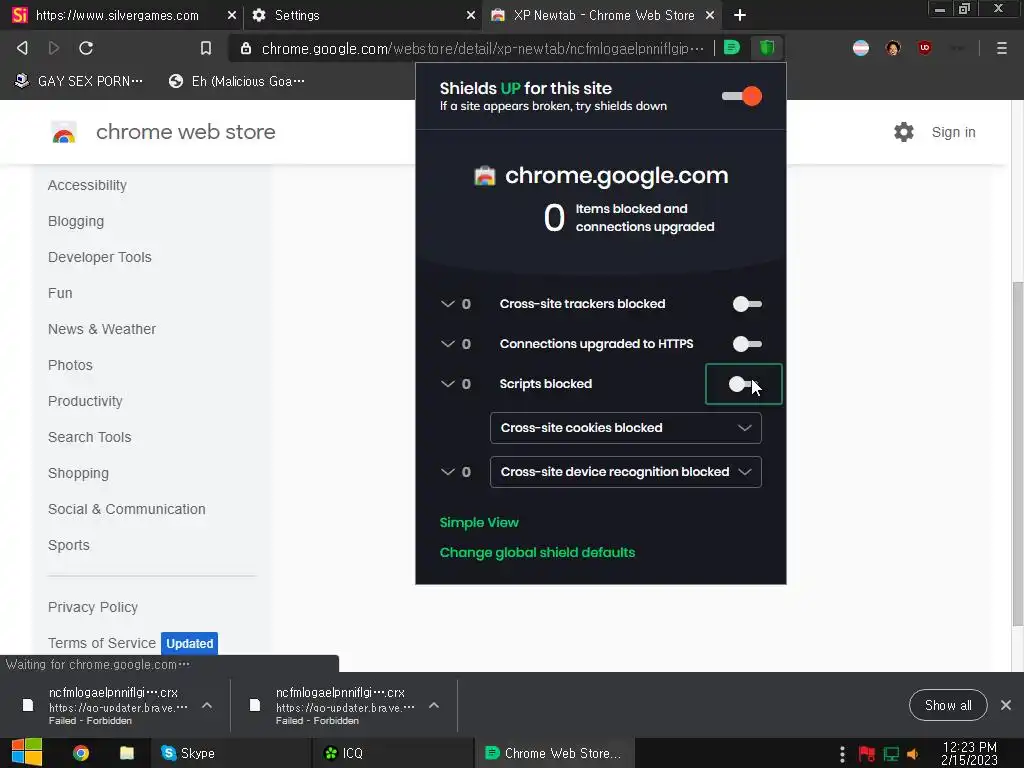1024x768 pixels.
Task: Click the first failed ncfmlogaelpnniflgi crx download
Action: click(118, 705)
